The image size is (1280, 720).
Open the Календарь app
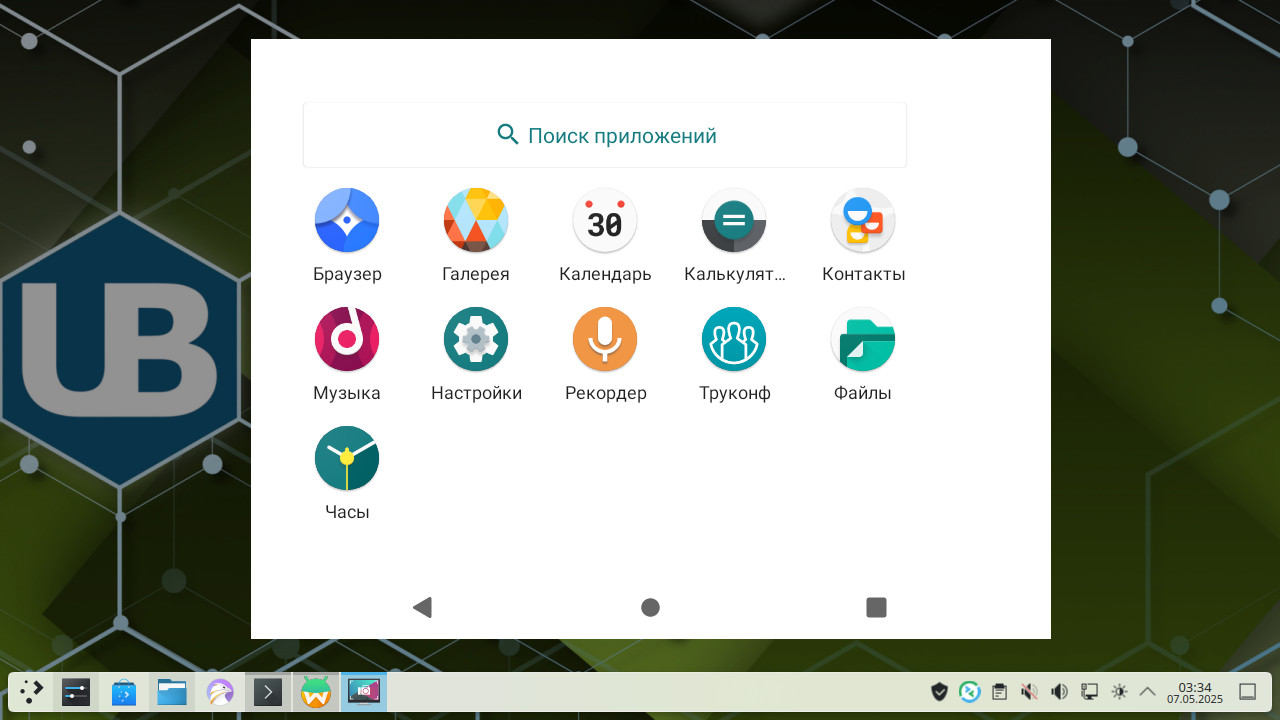[x=605, y=220]
